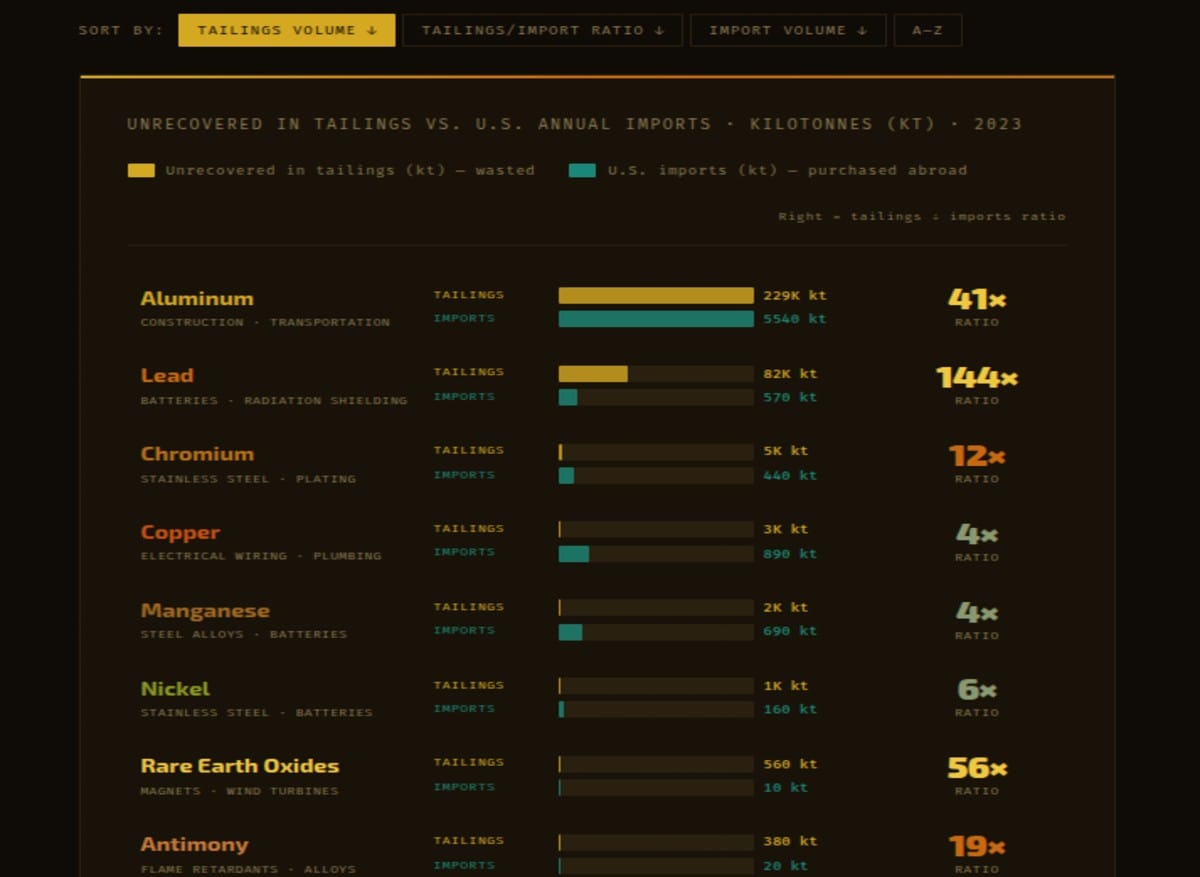Select the Rare Earth Oxides title

240,766
